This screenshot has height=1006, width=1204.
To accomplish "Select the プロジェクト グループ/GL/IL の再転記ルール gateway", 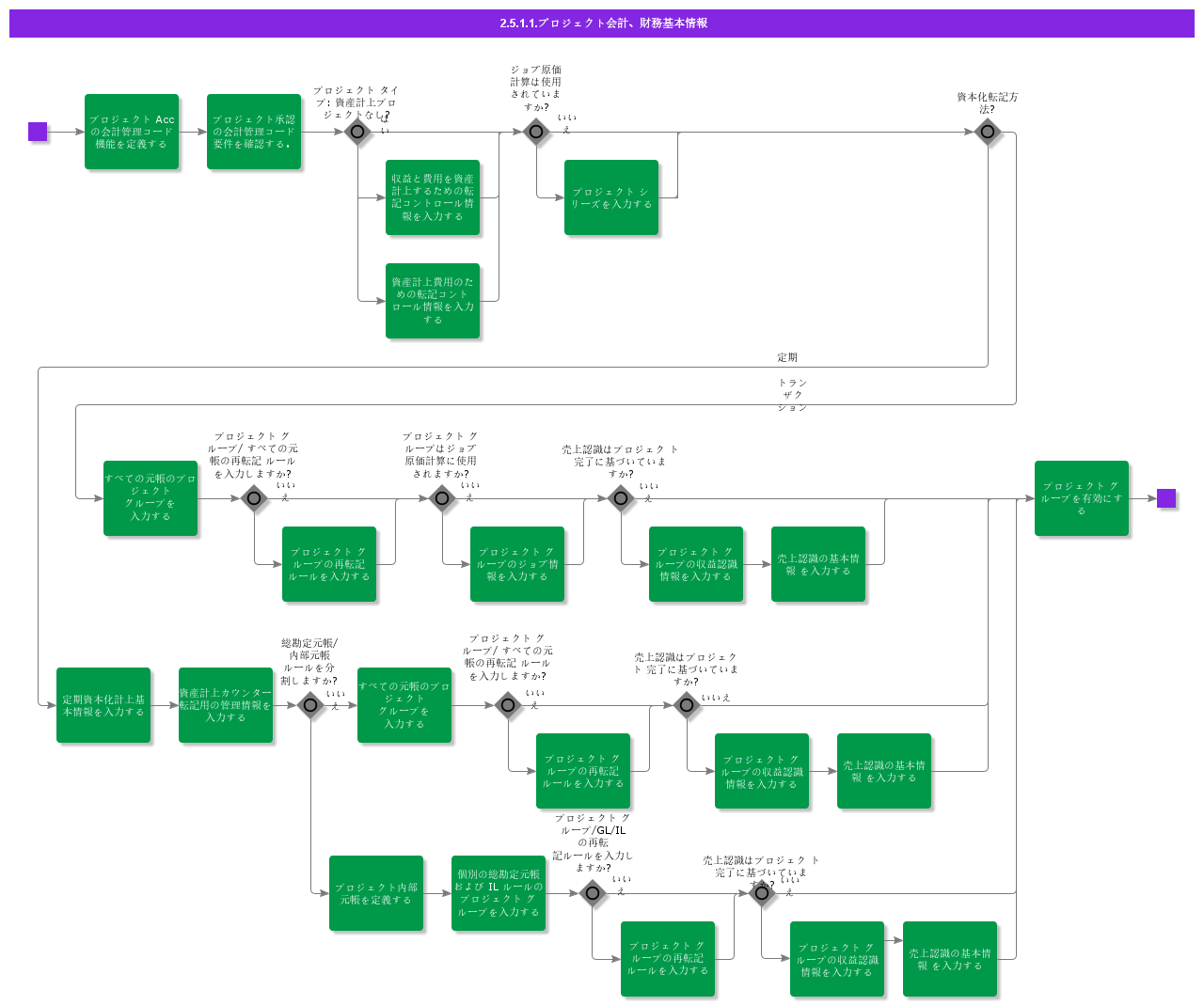I will click(593, 893).
